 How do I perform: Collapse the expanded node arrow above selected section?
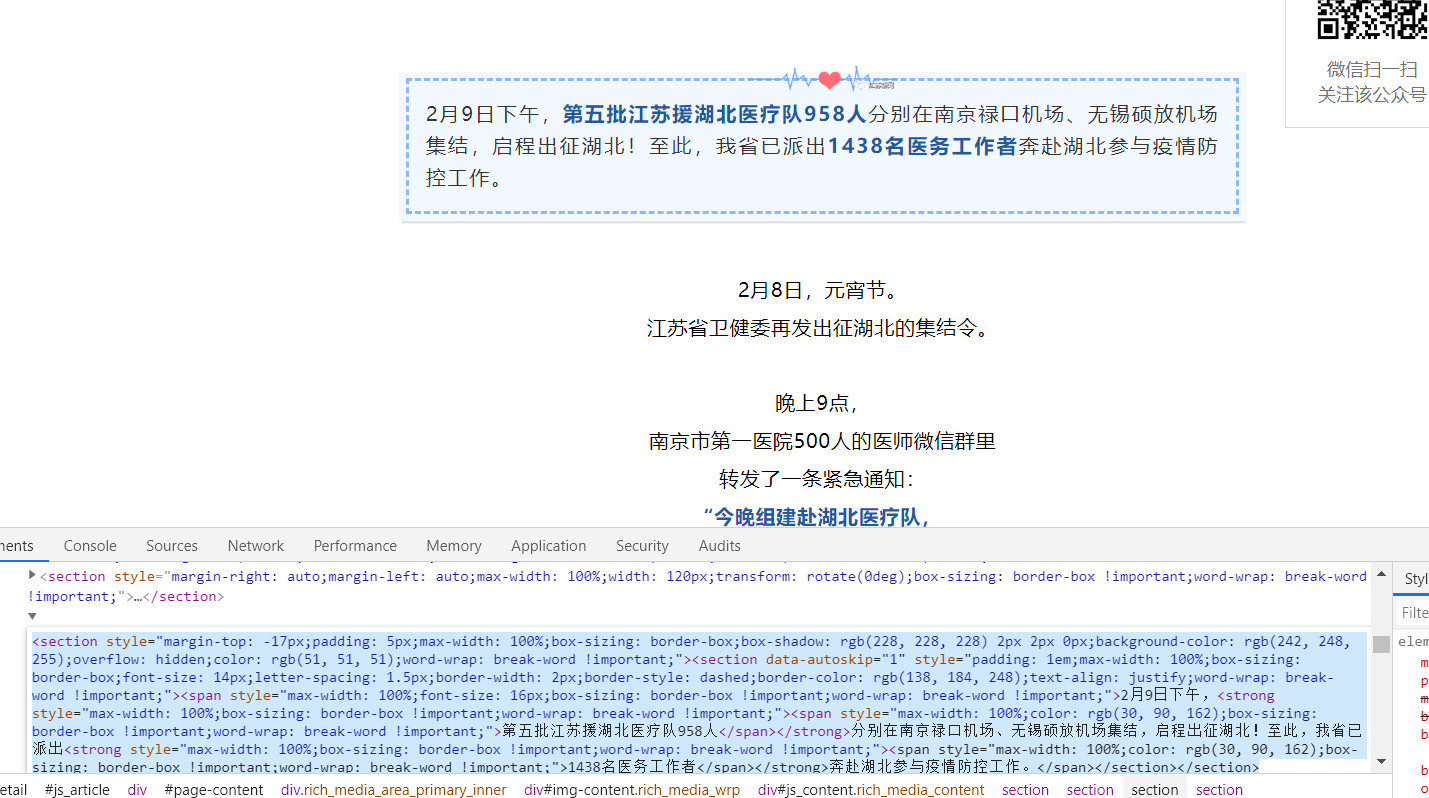coord(32,617)
